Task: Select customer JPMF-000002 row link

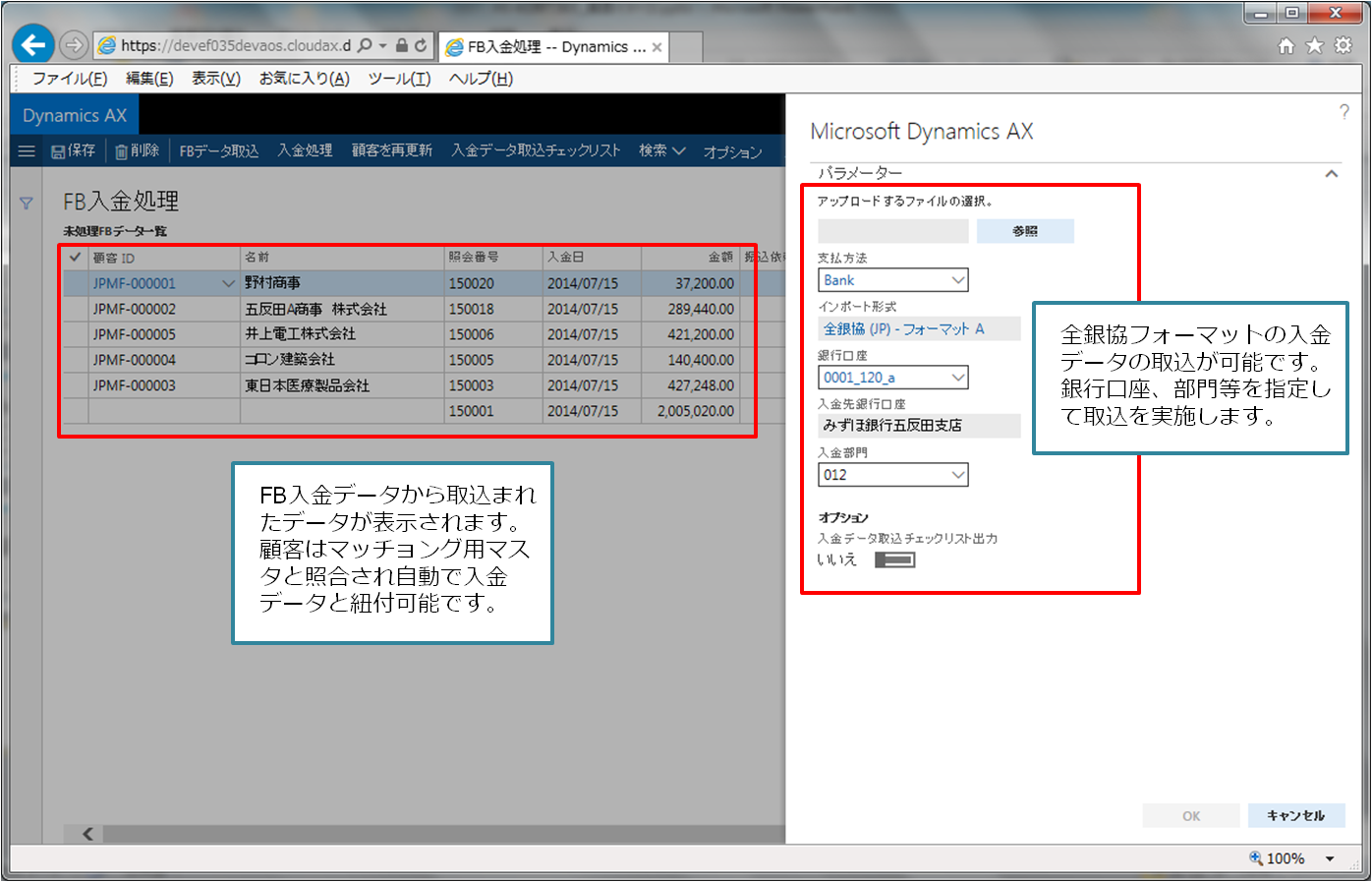Action: [135, 309]
